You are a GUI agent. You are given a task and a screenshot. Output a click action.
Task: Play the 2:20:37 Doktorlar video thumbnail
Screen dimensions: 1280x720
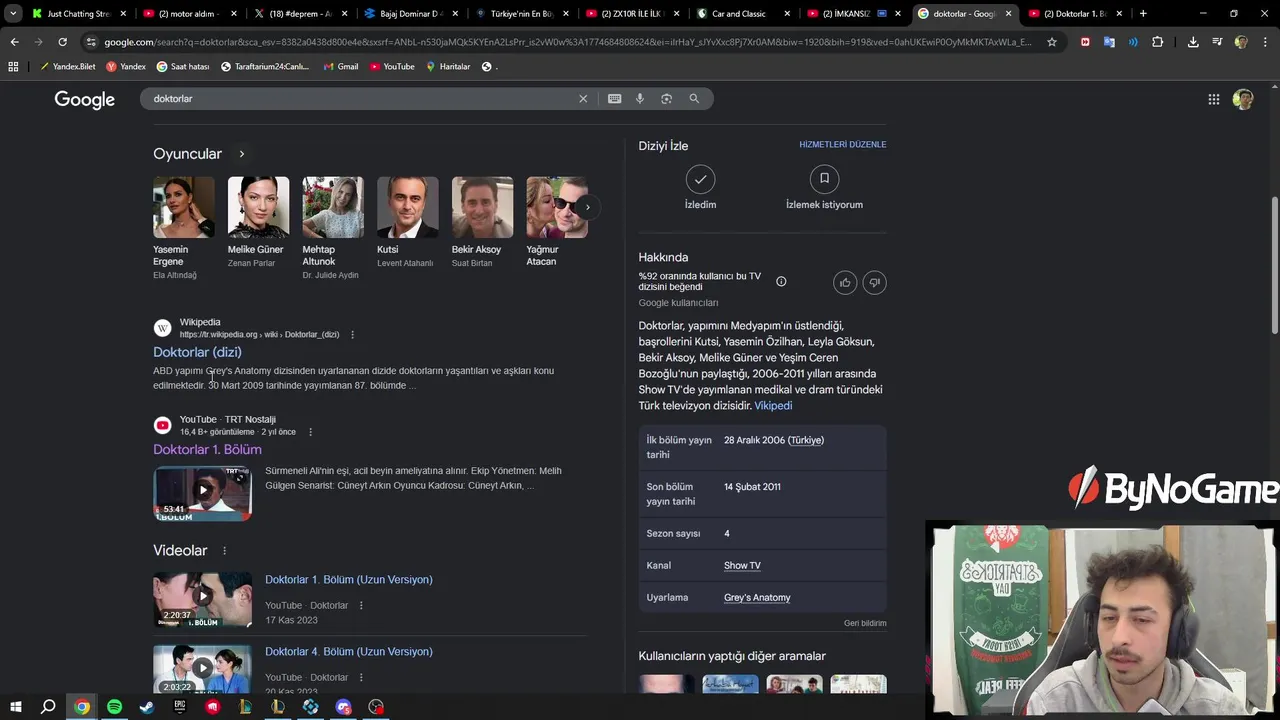202,599
